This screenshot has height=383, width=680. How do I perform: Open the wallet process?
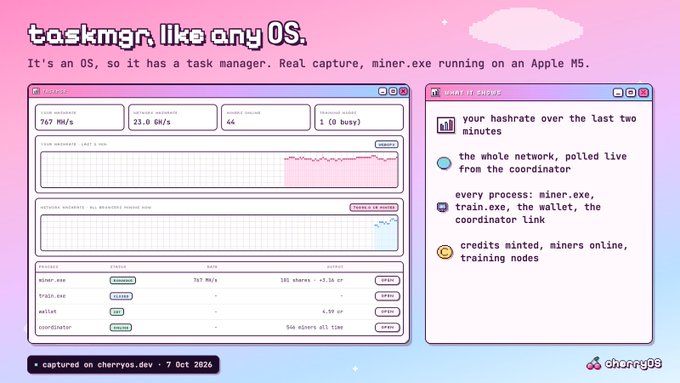[x=387, y=311]
